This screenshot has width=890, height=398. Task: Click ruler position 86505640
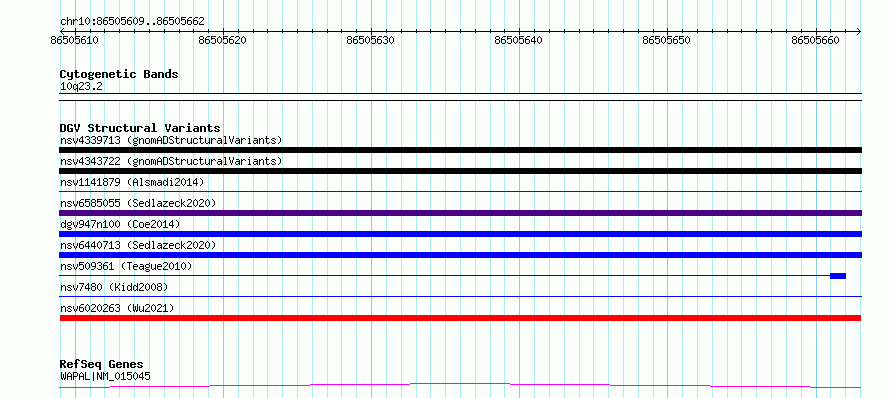click(519, 40)
